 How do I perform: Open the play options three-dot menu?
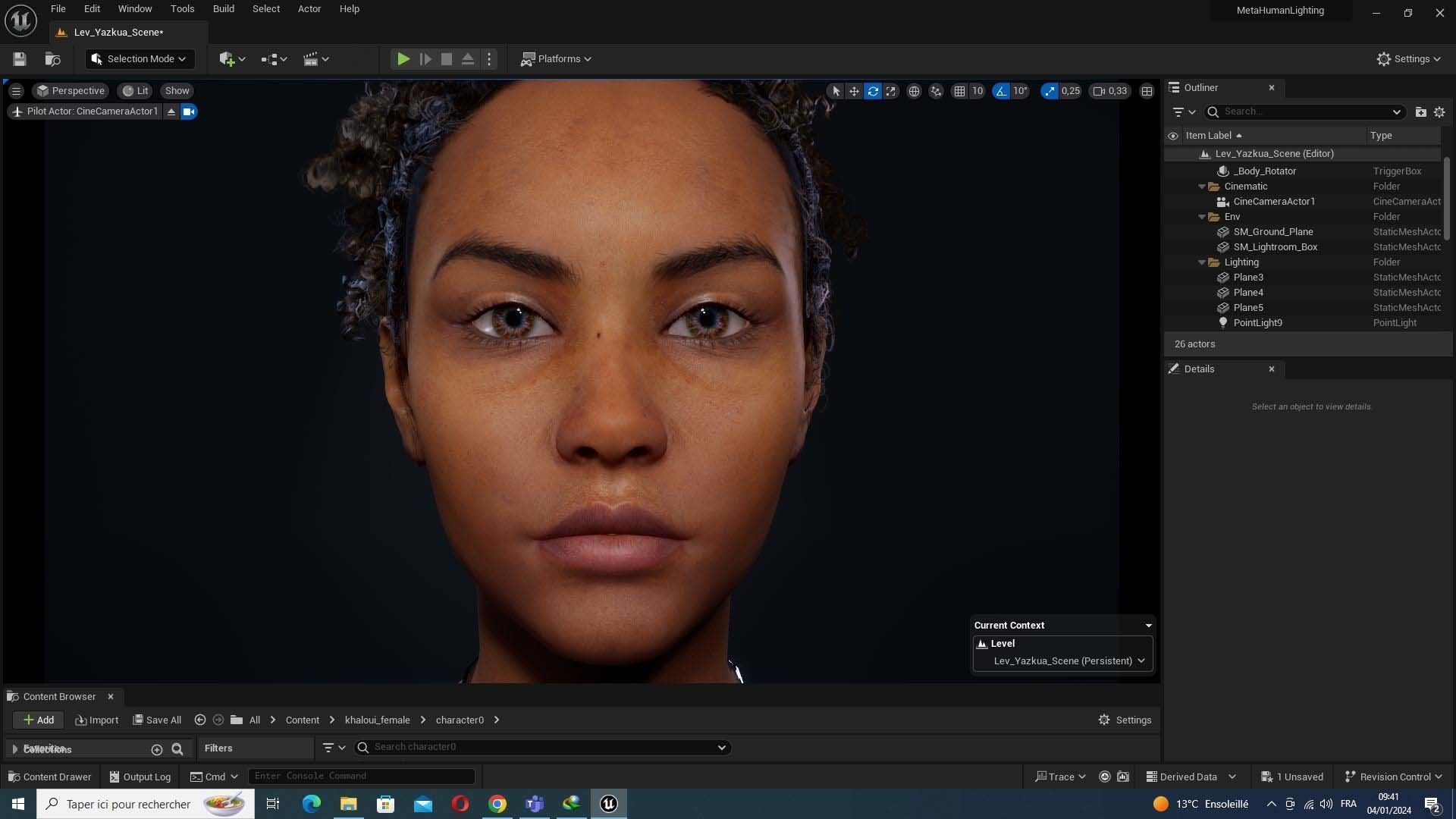pyautogui.click(x=489, y=59)
